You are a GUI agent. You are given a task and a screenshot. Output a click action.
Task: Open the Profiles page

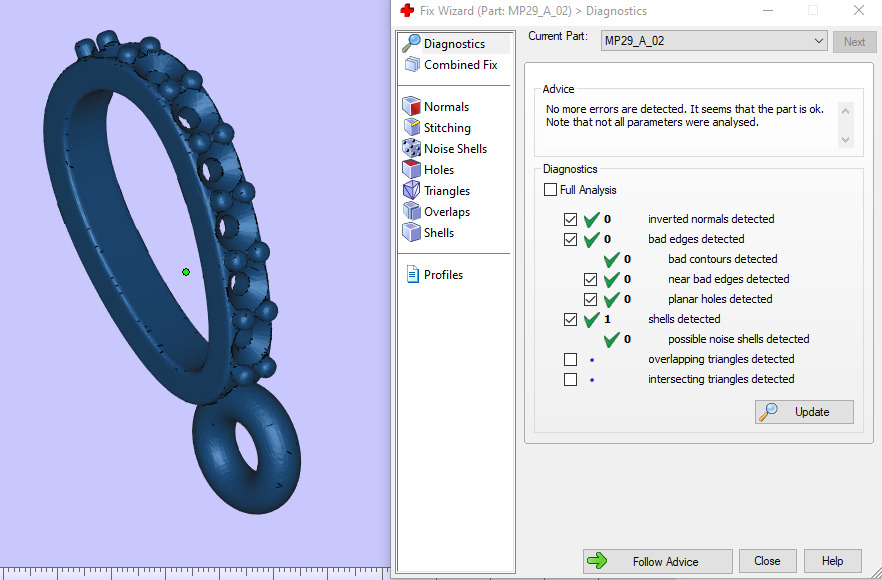[443, 275]
